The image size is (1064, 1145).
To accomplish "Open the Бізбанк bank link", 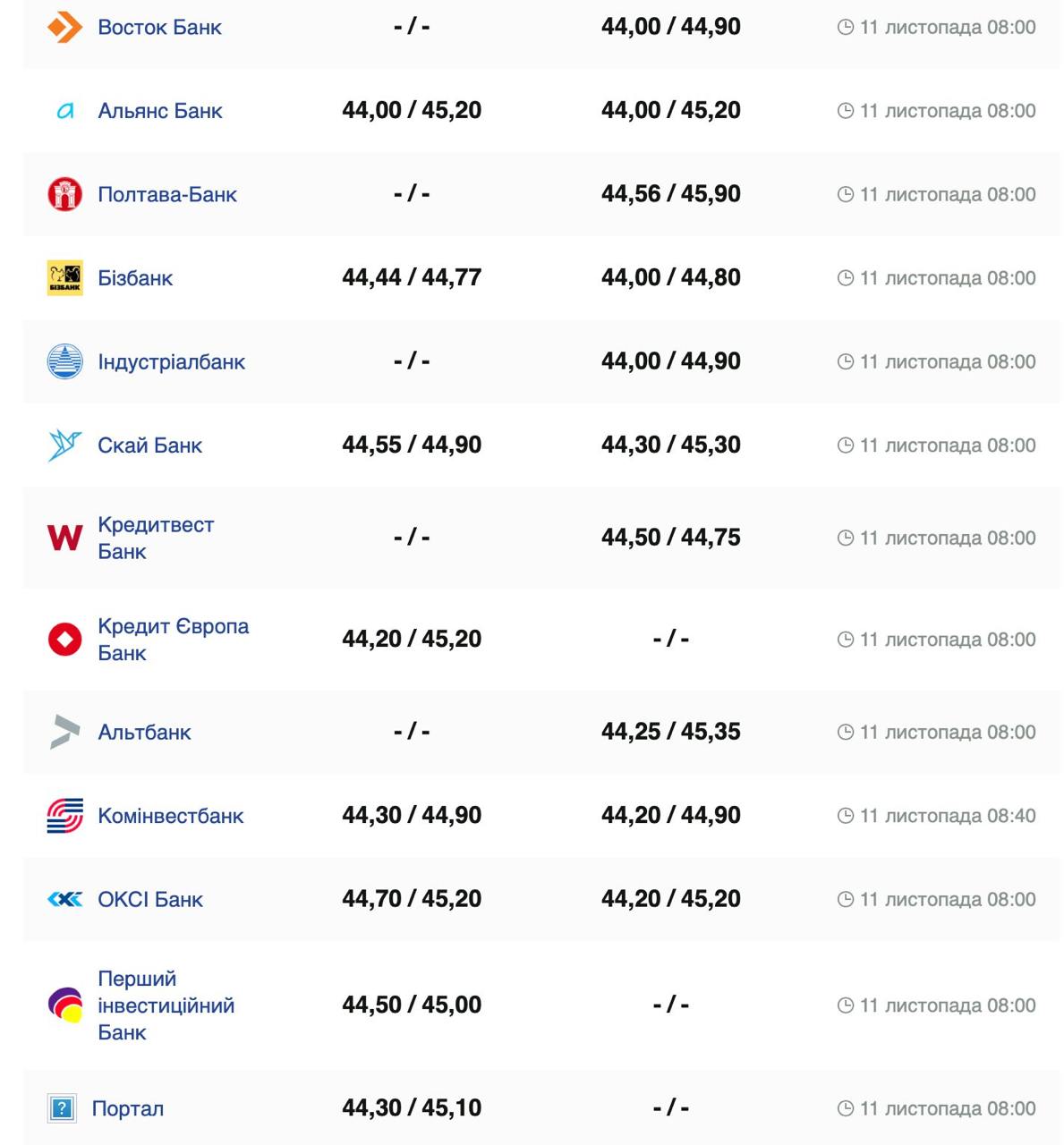I will 135,278.
